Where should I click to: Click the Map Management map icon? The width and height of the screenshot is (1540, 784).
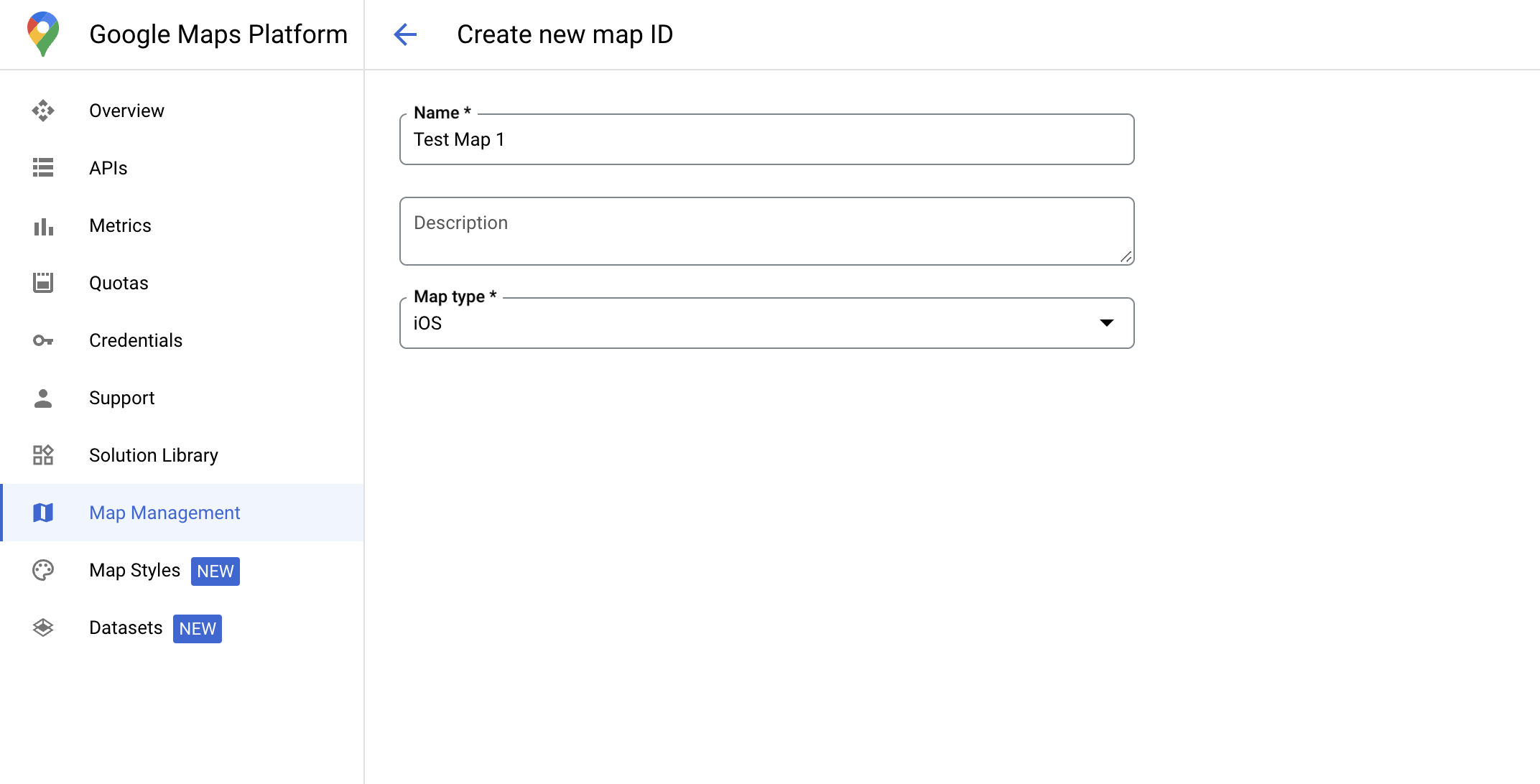44,513
